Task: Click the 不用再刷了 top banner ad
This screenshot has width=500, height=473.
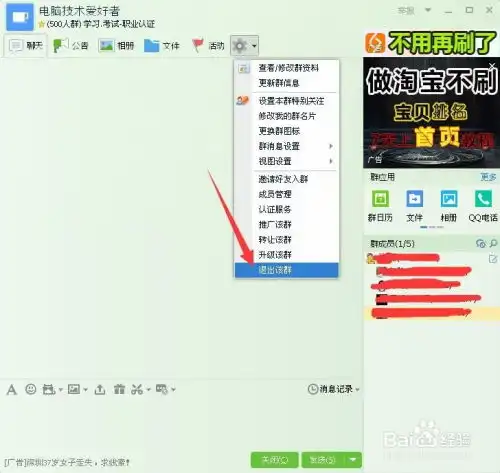Action: pyautogui.click(x=431, y=43)
